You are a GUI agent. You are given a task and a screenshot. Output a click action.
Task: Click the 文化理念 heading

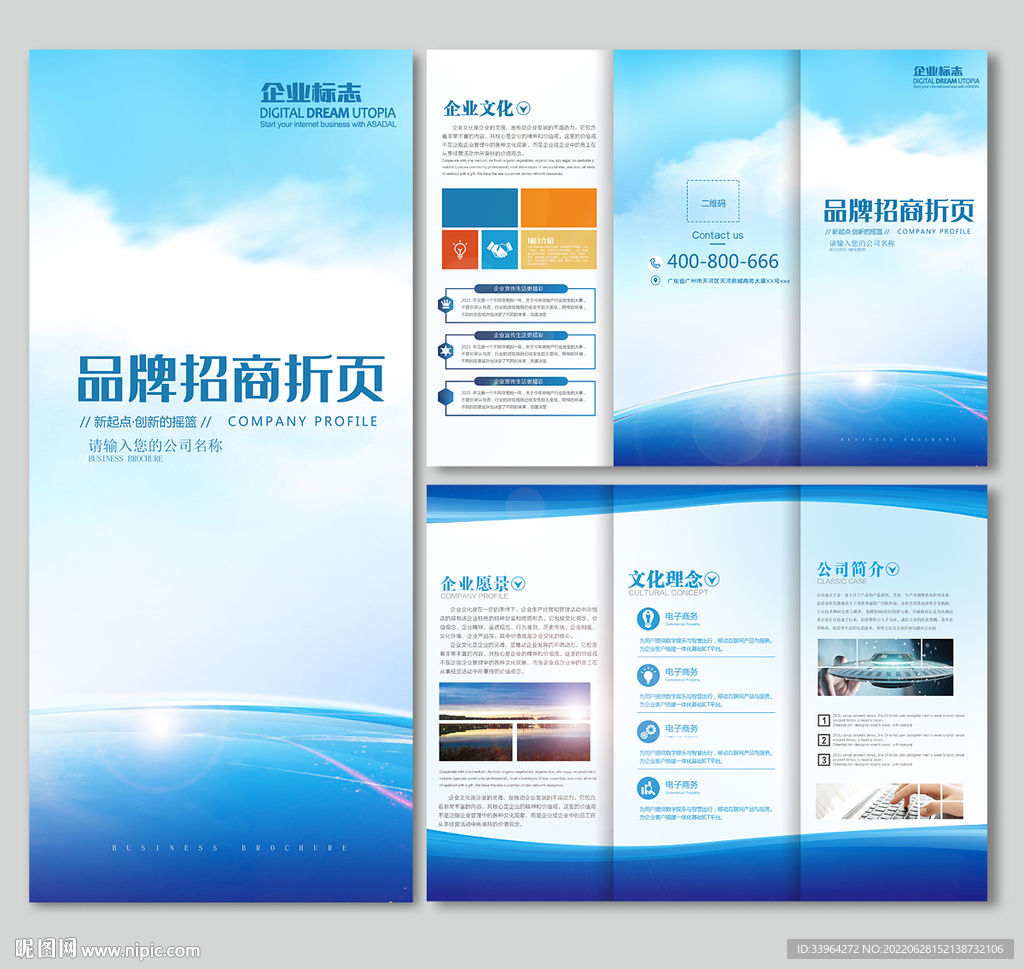(665, 579)
